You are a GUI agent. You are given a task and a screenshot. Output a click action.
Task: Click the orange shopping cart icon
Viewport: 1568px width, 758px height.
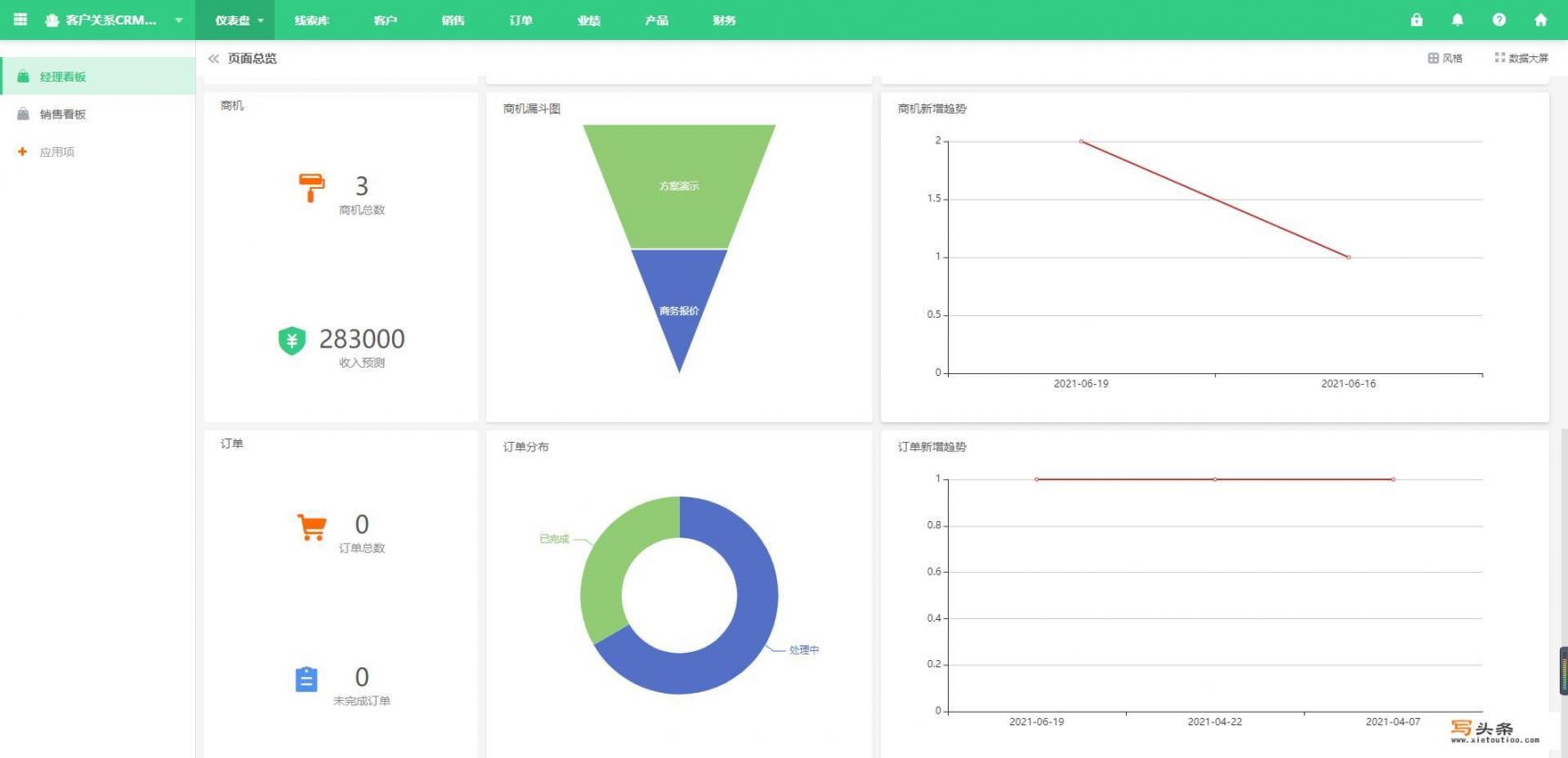[311, 527]
